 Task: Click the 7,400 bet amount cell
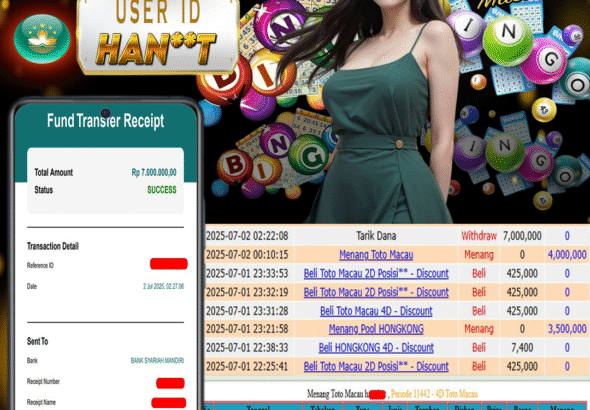coord(522,348)
